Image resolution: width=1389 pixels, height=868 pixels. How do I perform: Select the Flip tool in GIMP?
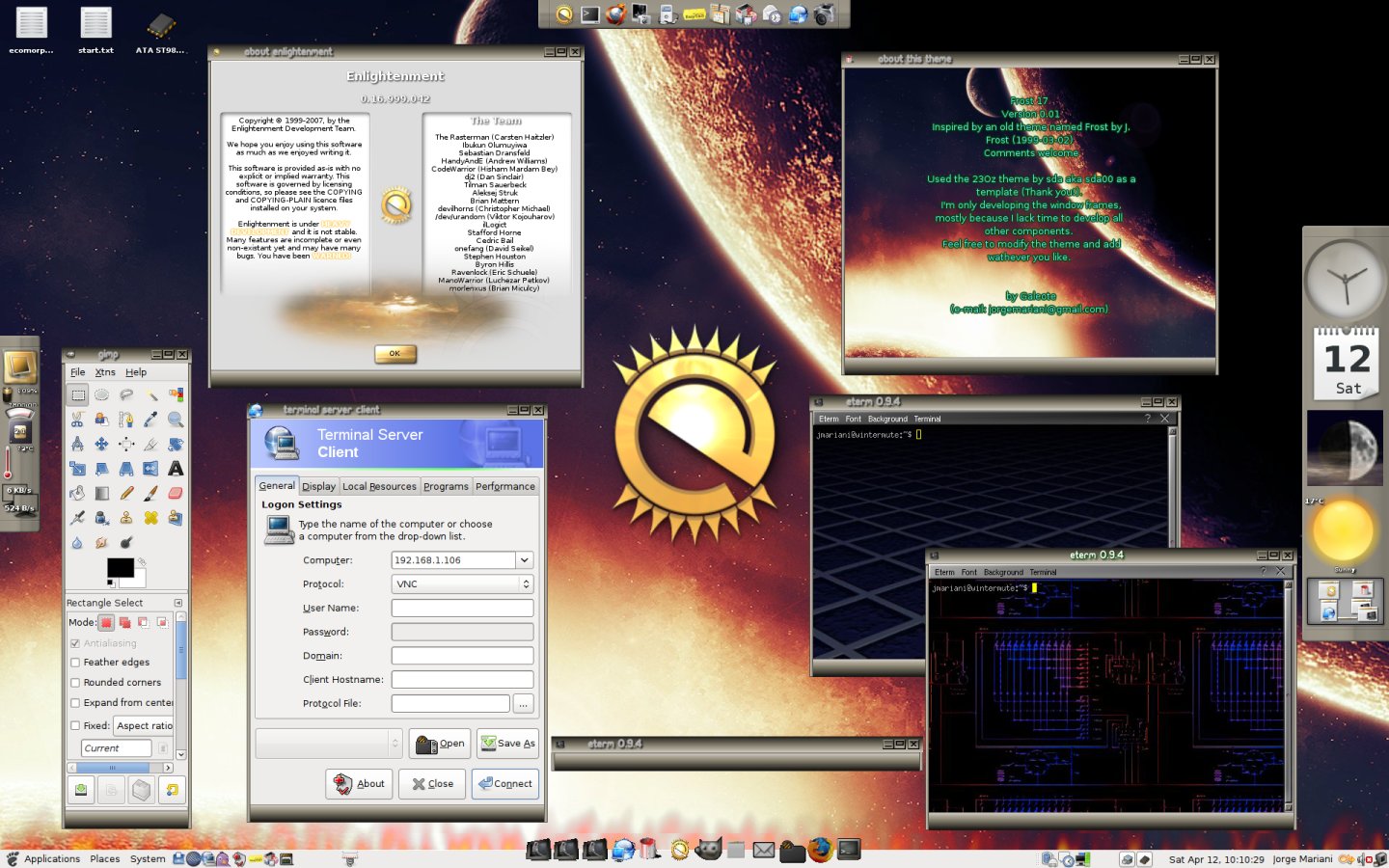151,469
